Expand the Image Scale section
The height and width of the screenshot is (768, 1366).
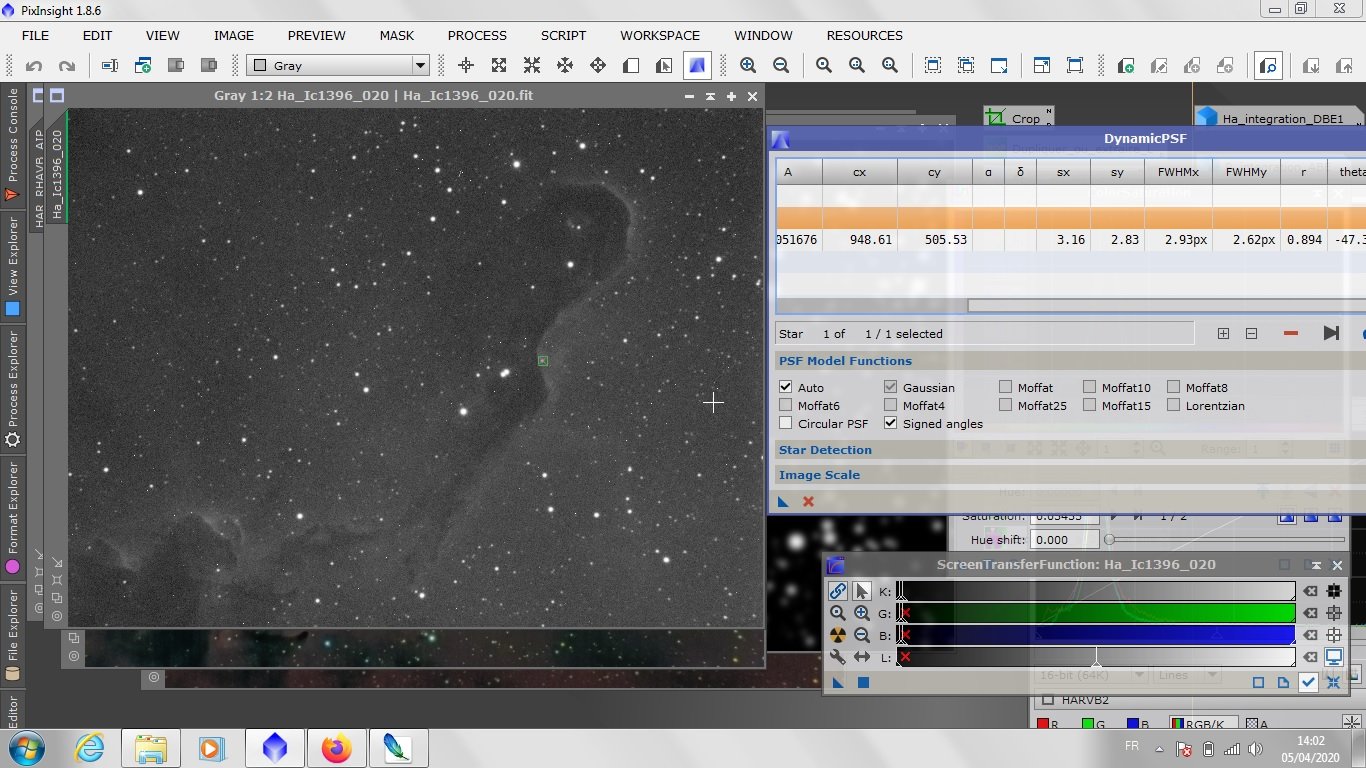point(819,475)
